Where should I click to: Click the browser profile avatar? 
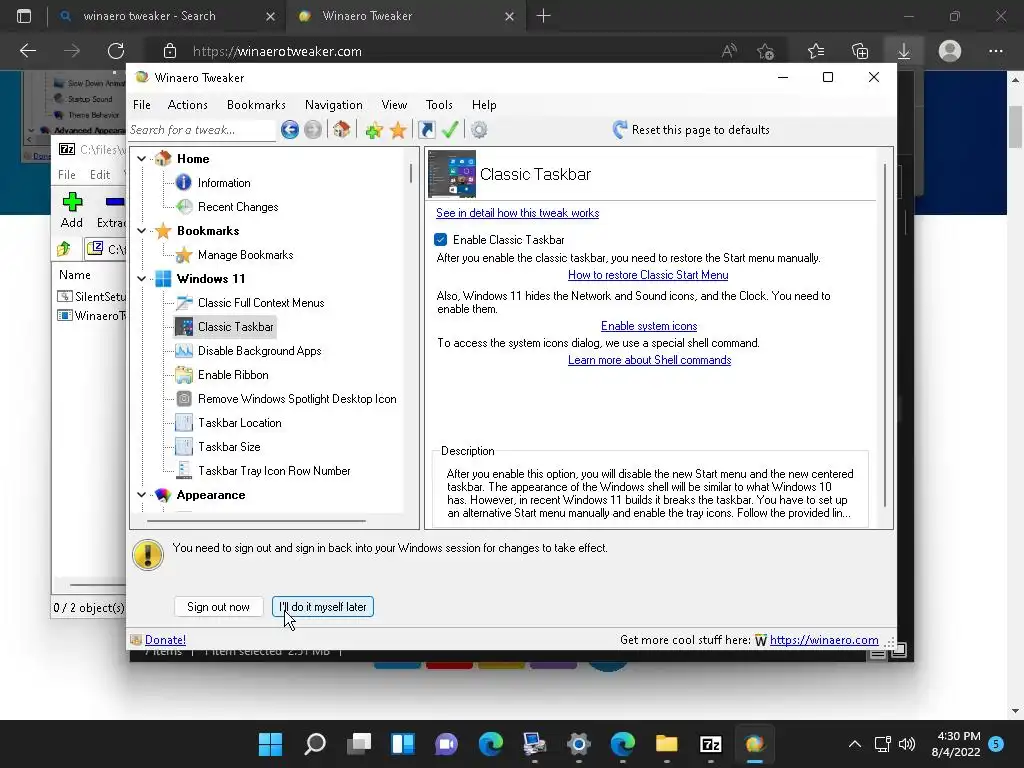tap(950, 51)
